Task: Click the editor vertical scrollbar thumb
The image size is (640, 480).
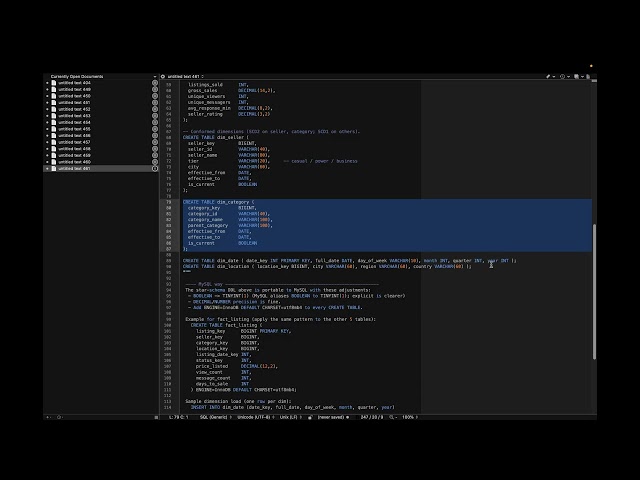Action: [x=594, y=291]
